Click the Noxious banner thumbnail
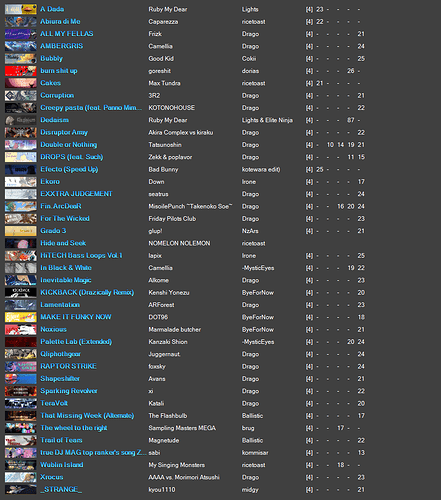This screenshot has height=500, width=441. pyautogui.click(x=21, y=330)
